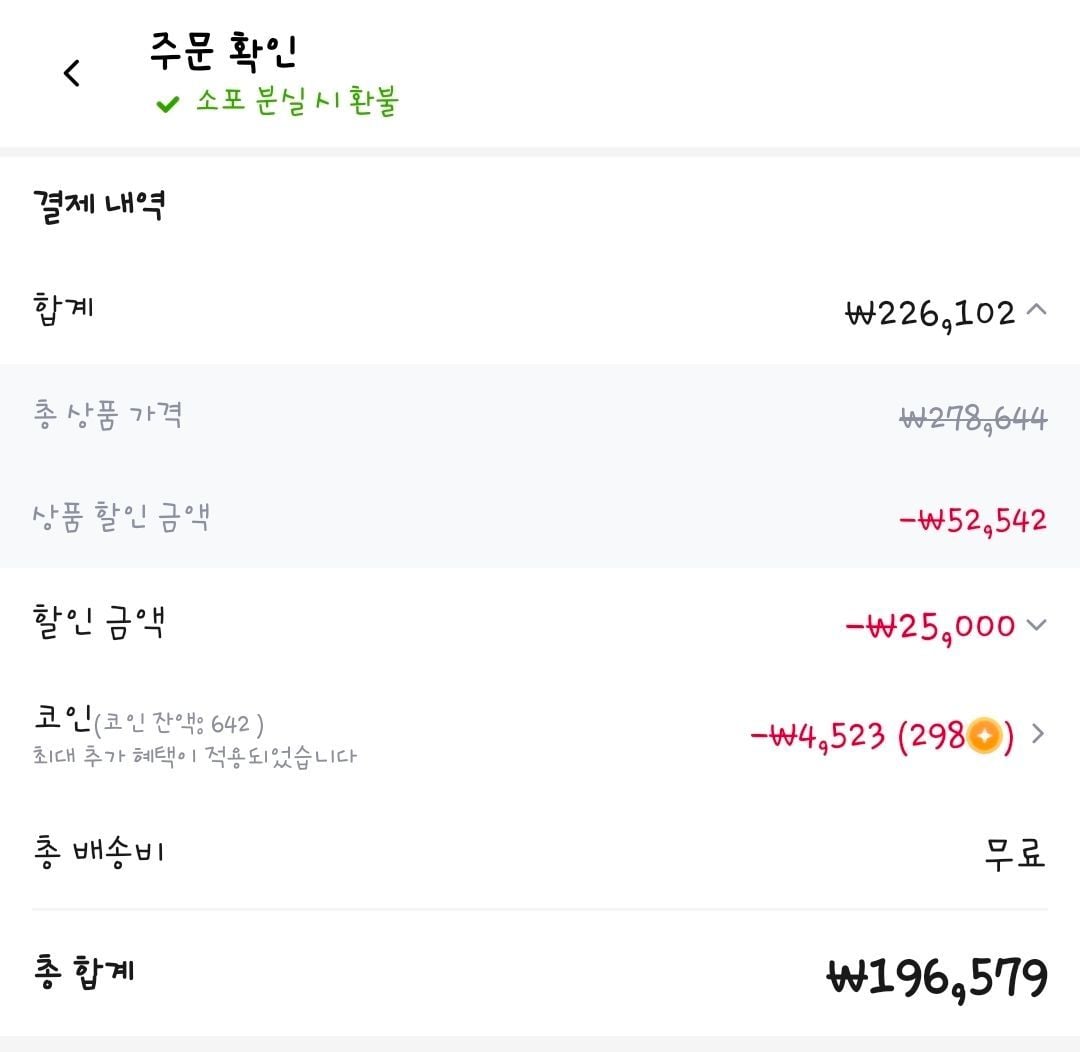Collapse the 합계 details chevron
The image size is (1080, 1052).
[x=1037, y=311]
